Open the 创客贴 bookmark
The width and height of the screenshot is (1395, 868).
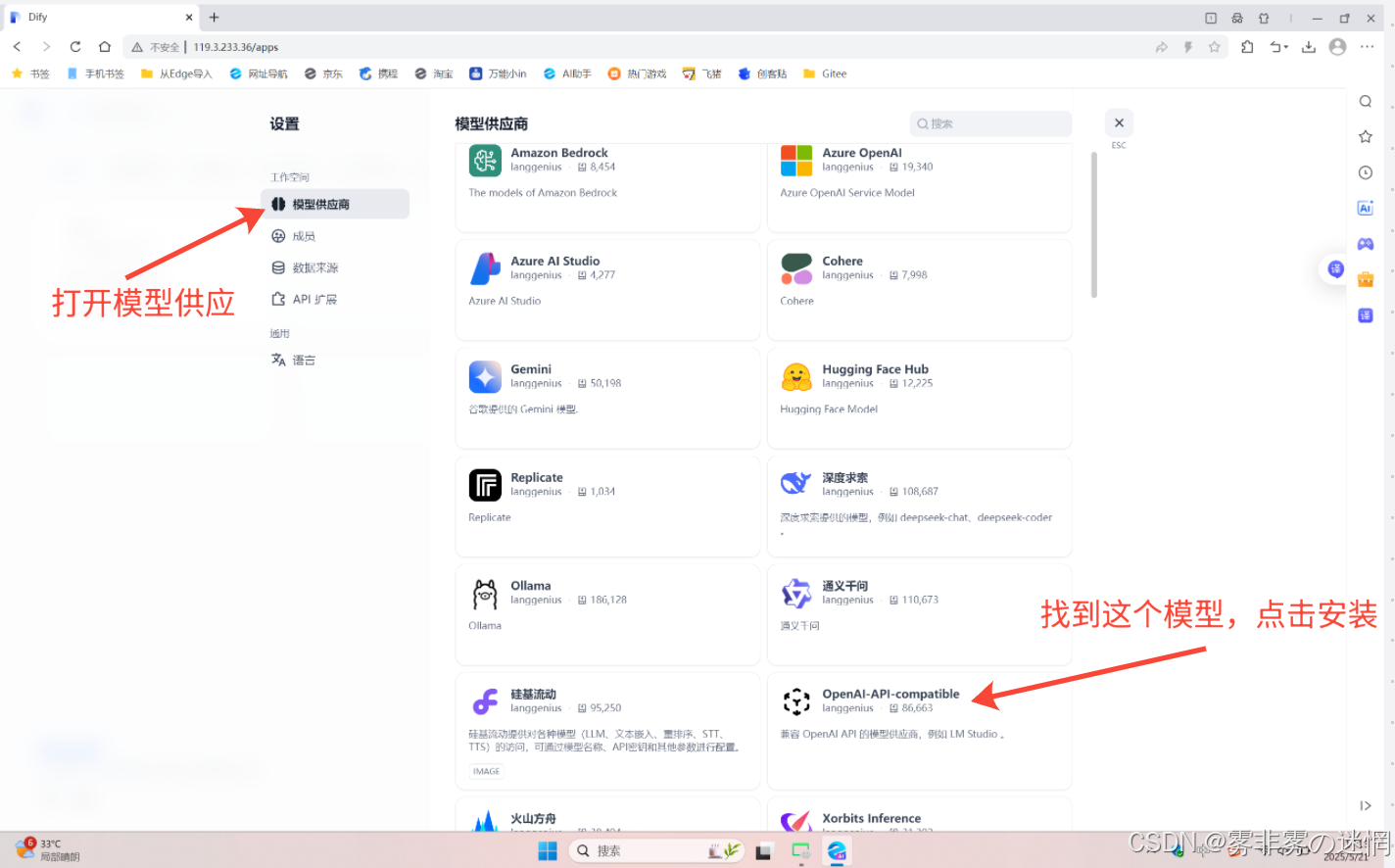(762, 73)
